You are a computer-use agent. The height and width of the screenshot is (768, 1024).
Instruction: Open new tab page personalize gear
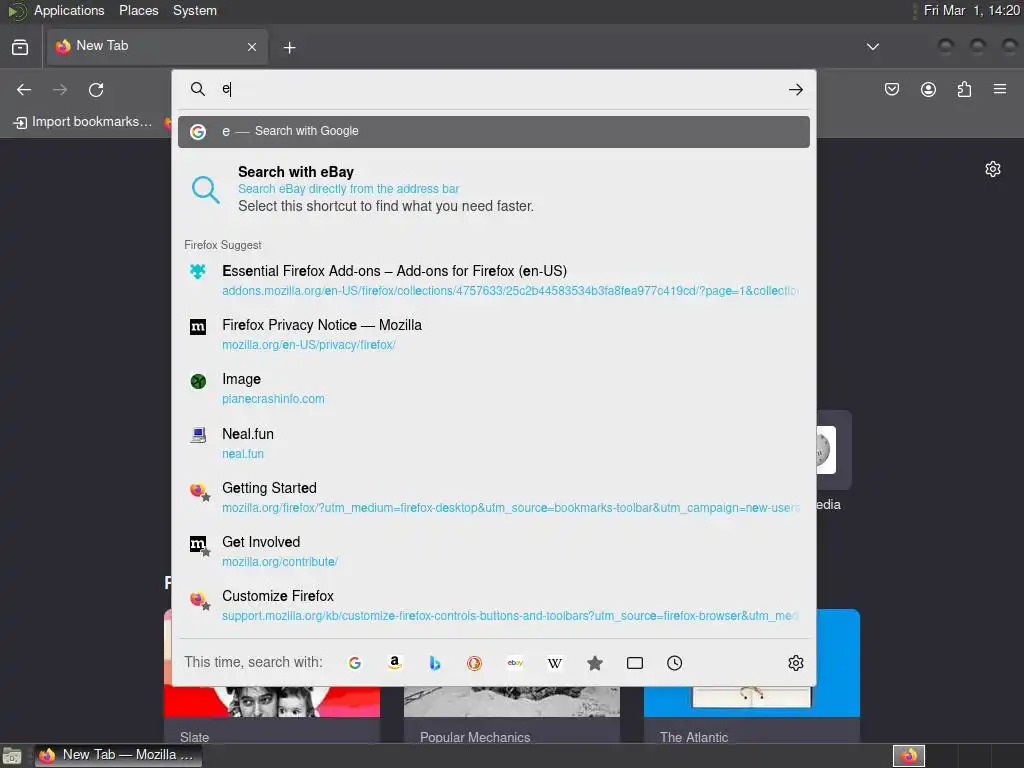pos(993,169)
